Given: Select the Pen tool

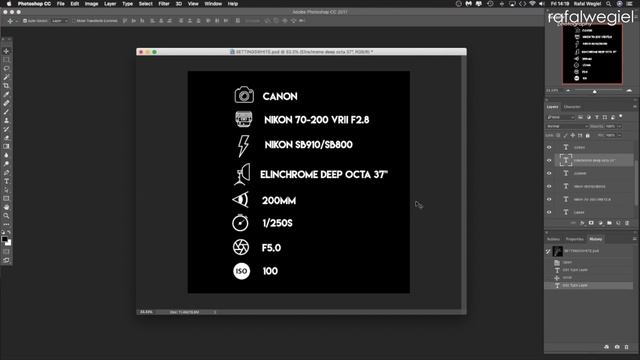Looking at the screenshot, I should [x=6, y=172].
